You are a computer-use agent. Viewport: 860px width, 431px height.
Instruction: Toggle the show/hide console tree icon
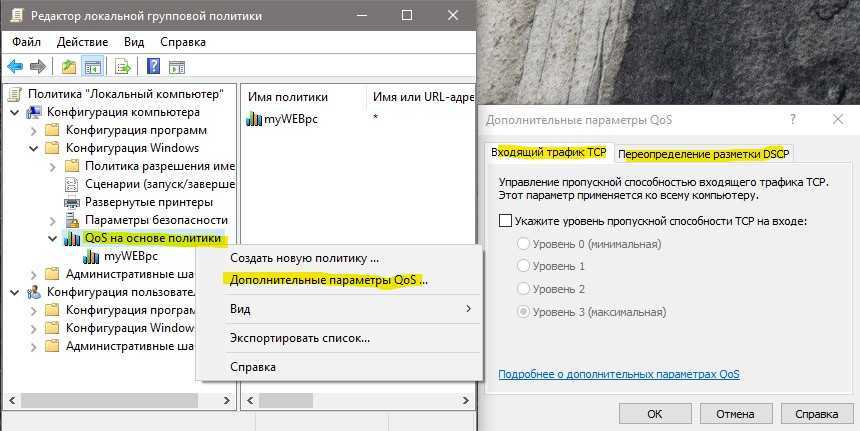[92, 67]
